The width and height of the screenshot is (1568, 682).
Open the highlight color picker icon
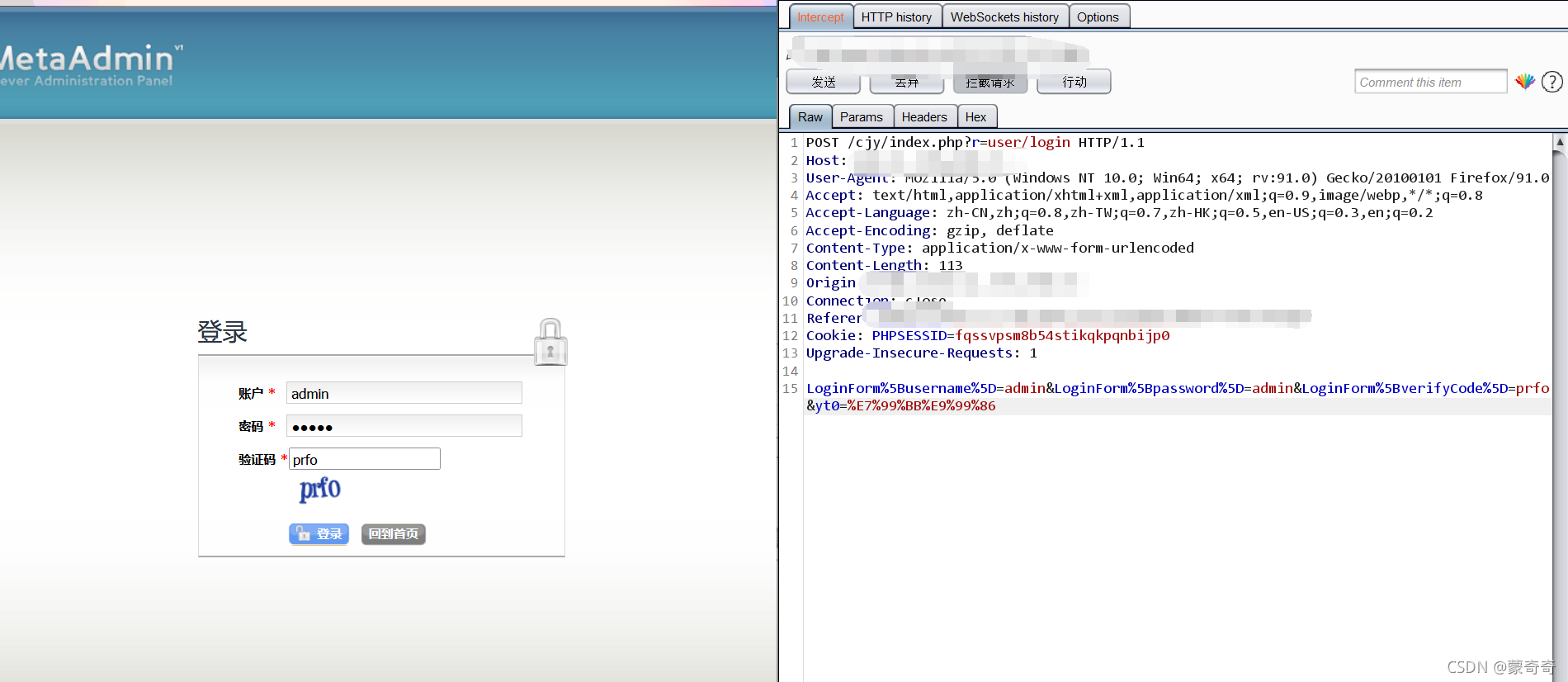[x=1525, y=81]
